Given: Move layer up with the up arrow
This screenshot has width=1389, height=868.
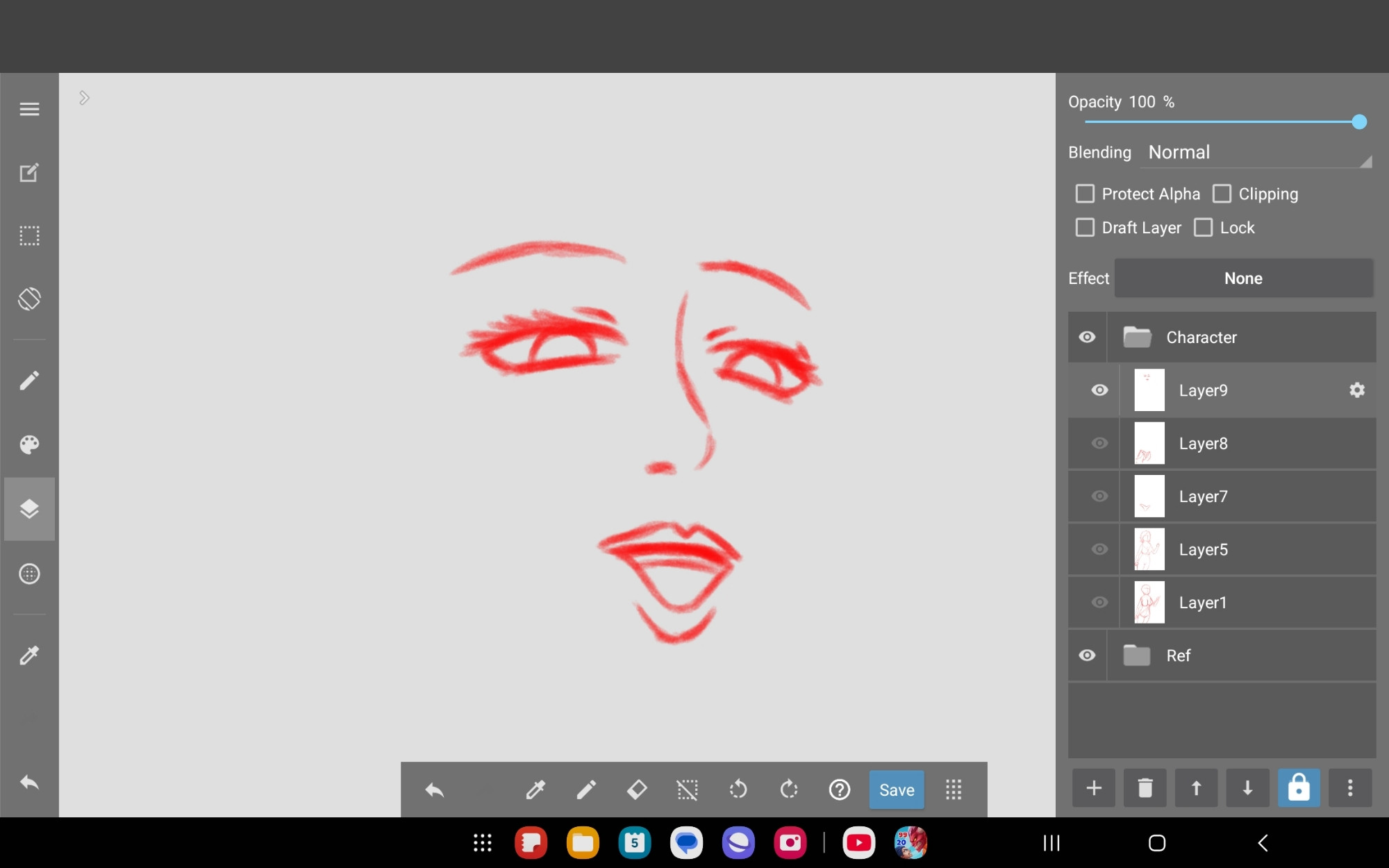Looking at the screenshot, I should [x=1196, y=788].
